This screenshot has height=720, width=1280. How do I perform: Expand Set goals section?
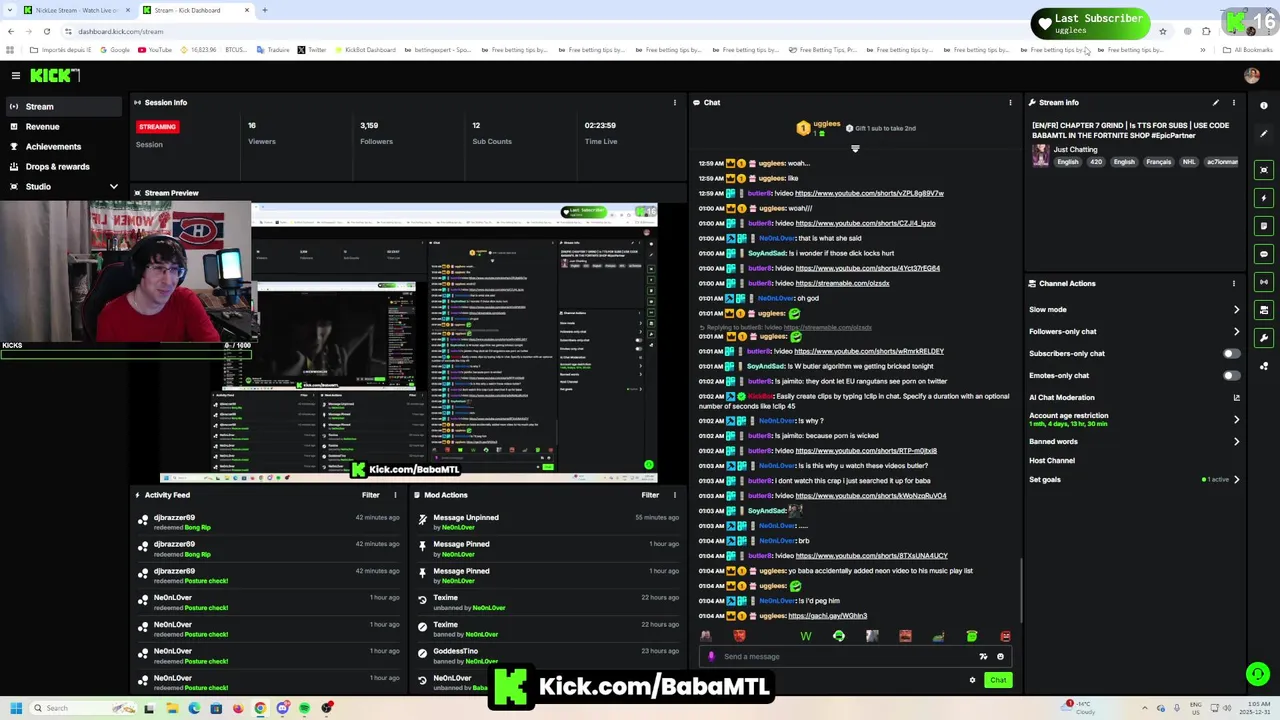[x=1236, y=479]
